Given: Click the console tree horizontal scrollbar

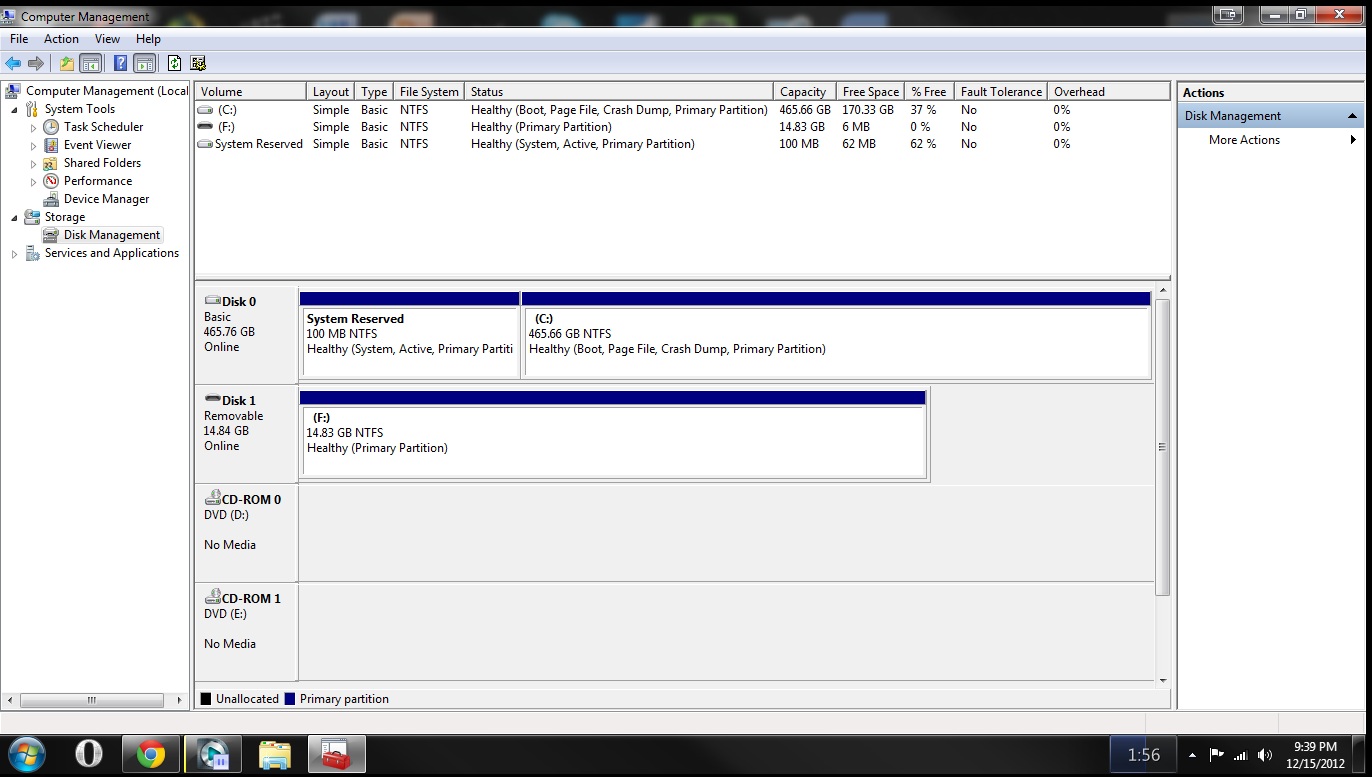Looking at the screenshot, I should [x=91, y=700].
